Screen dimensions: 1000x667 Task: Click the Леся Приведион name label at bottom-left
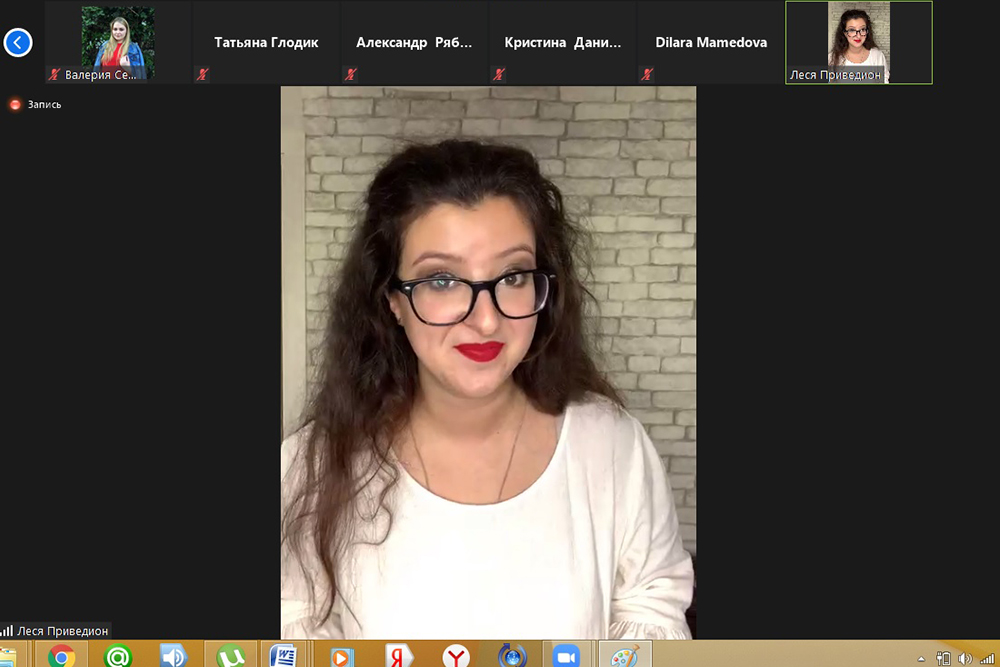coord(62,631)
